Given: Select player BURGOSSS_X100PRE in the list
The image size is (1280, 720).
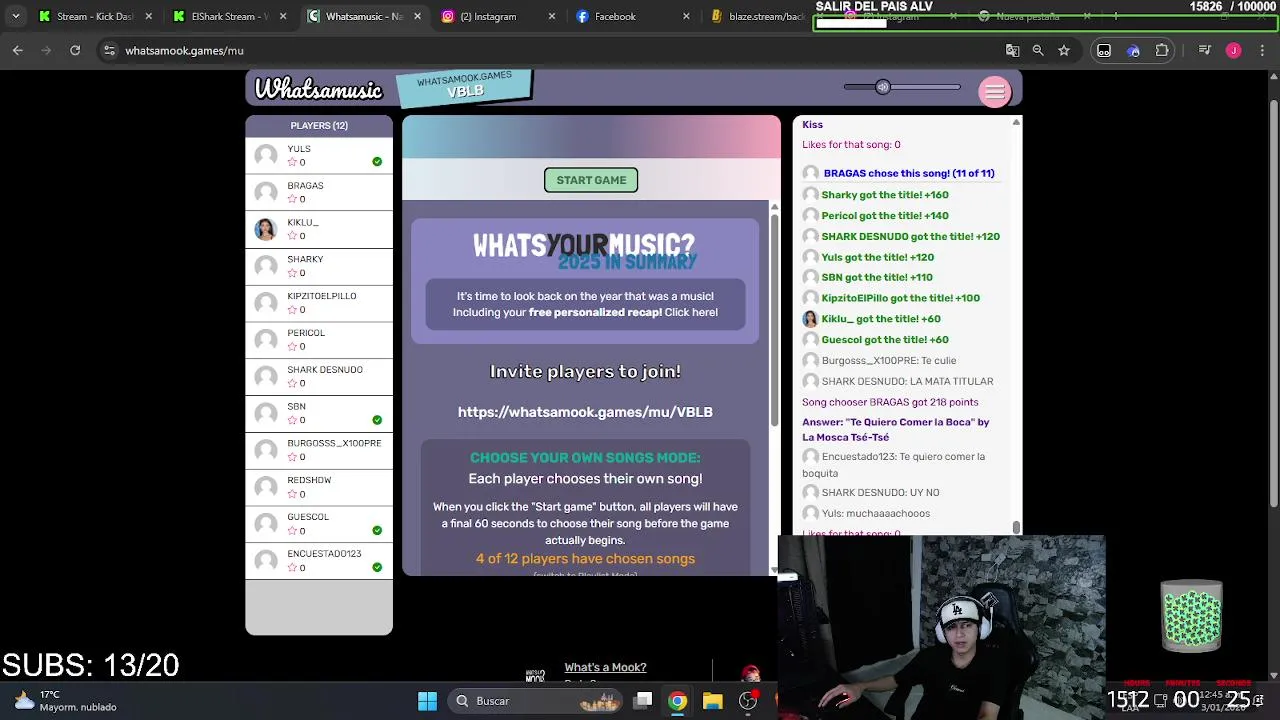Looking at the screenshot, I should point(319,450).
